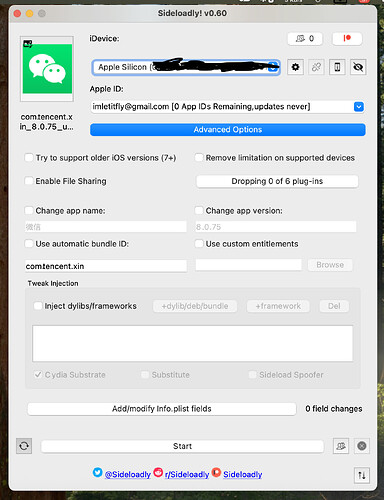Click the 0 field changes text

click(x=334, y=409)
